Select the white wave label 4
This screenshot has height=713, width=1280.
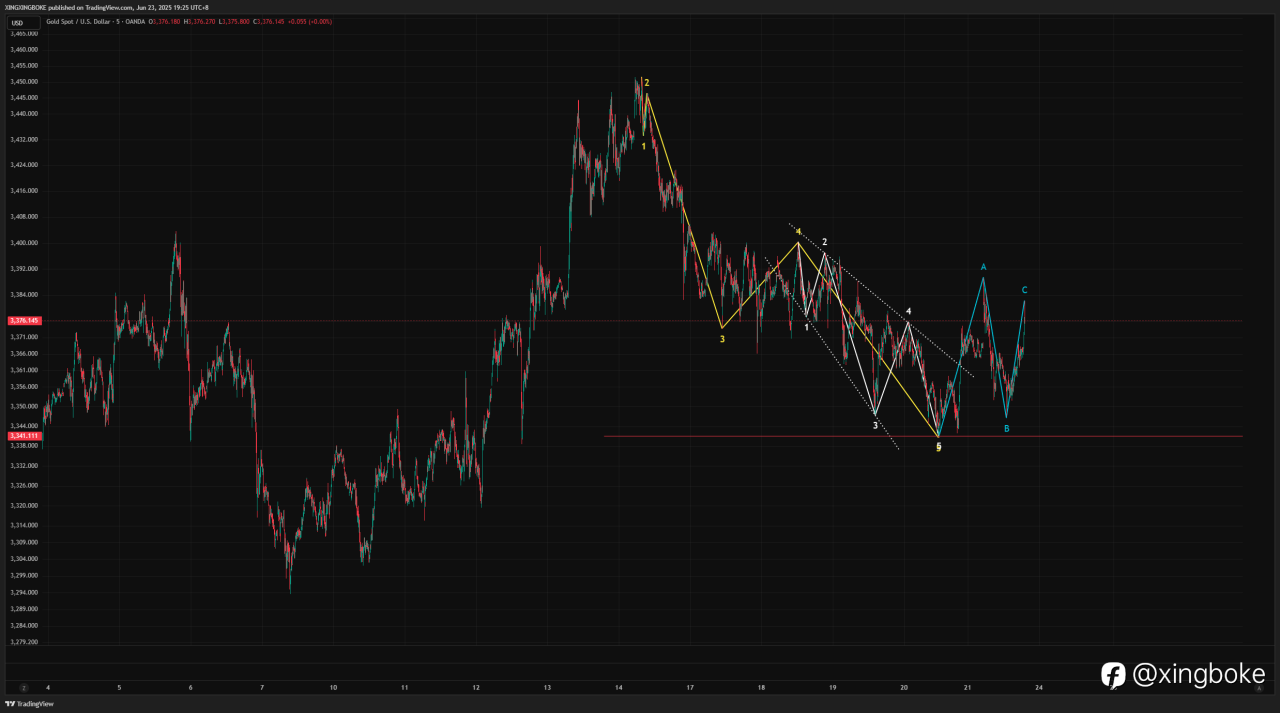pyautogui.click(x=908, y=312)
